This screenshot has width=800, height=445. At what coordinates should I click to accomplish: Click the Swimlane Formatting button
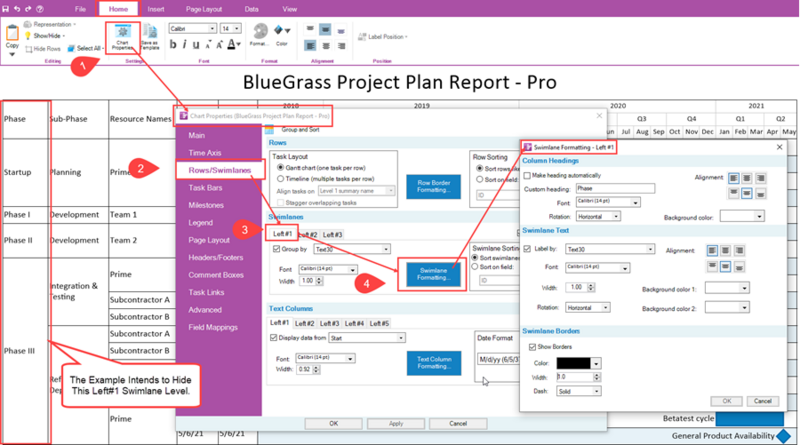[433, 275]
